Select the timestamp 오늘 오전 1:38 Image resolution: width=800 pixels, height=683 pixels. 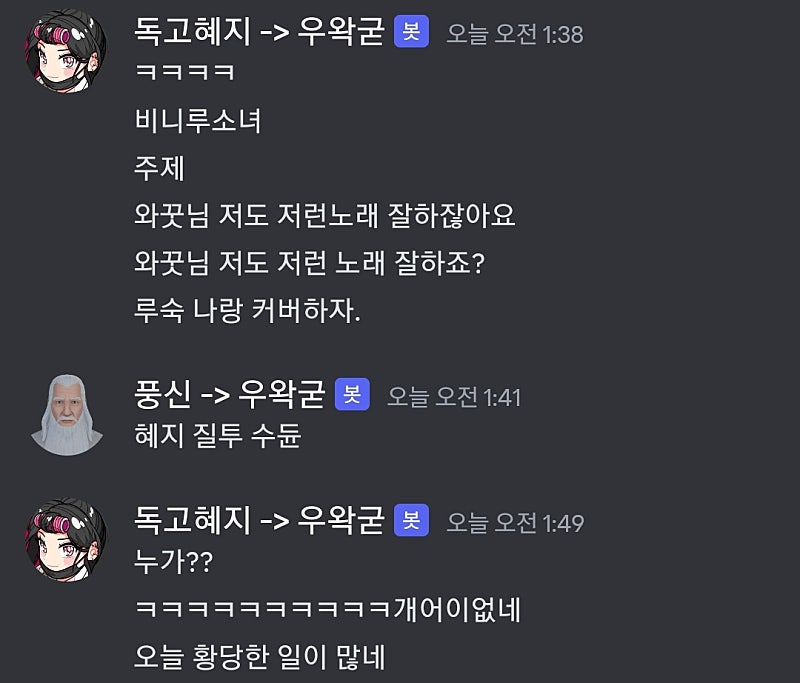click(515, 34)
